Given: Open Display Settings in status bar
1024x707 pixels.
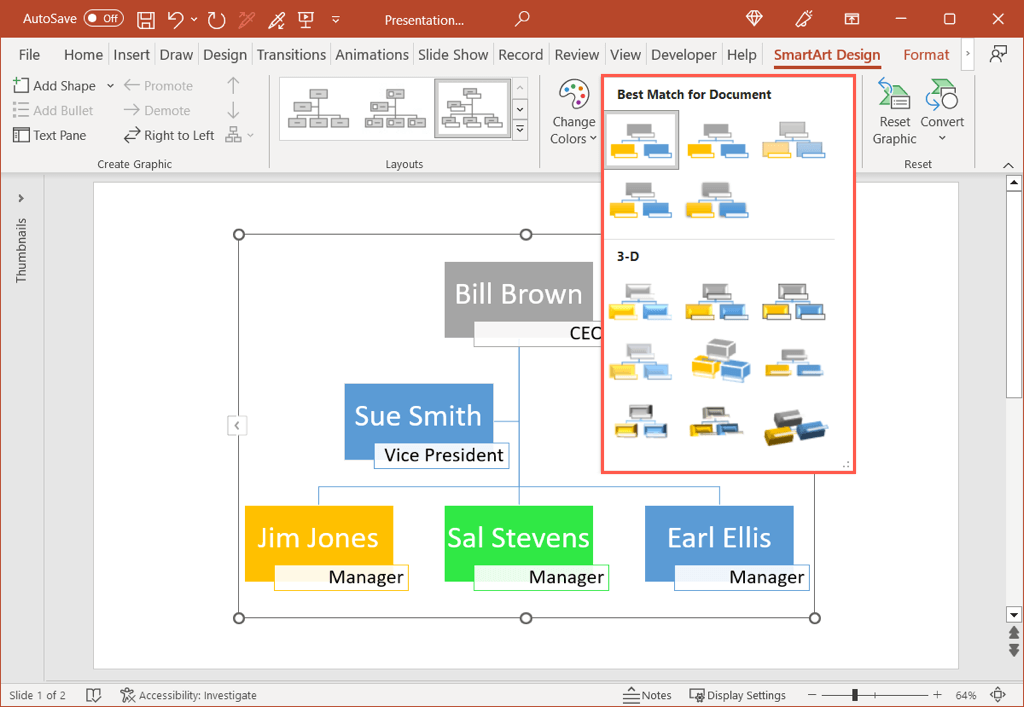Looking at the screenshot, I should (x=737, y=695).
